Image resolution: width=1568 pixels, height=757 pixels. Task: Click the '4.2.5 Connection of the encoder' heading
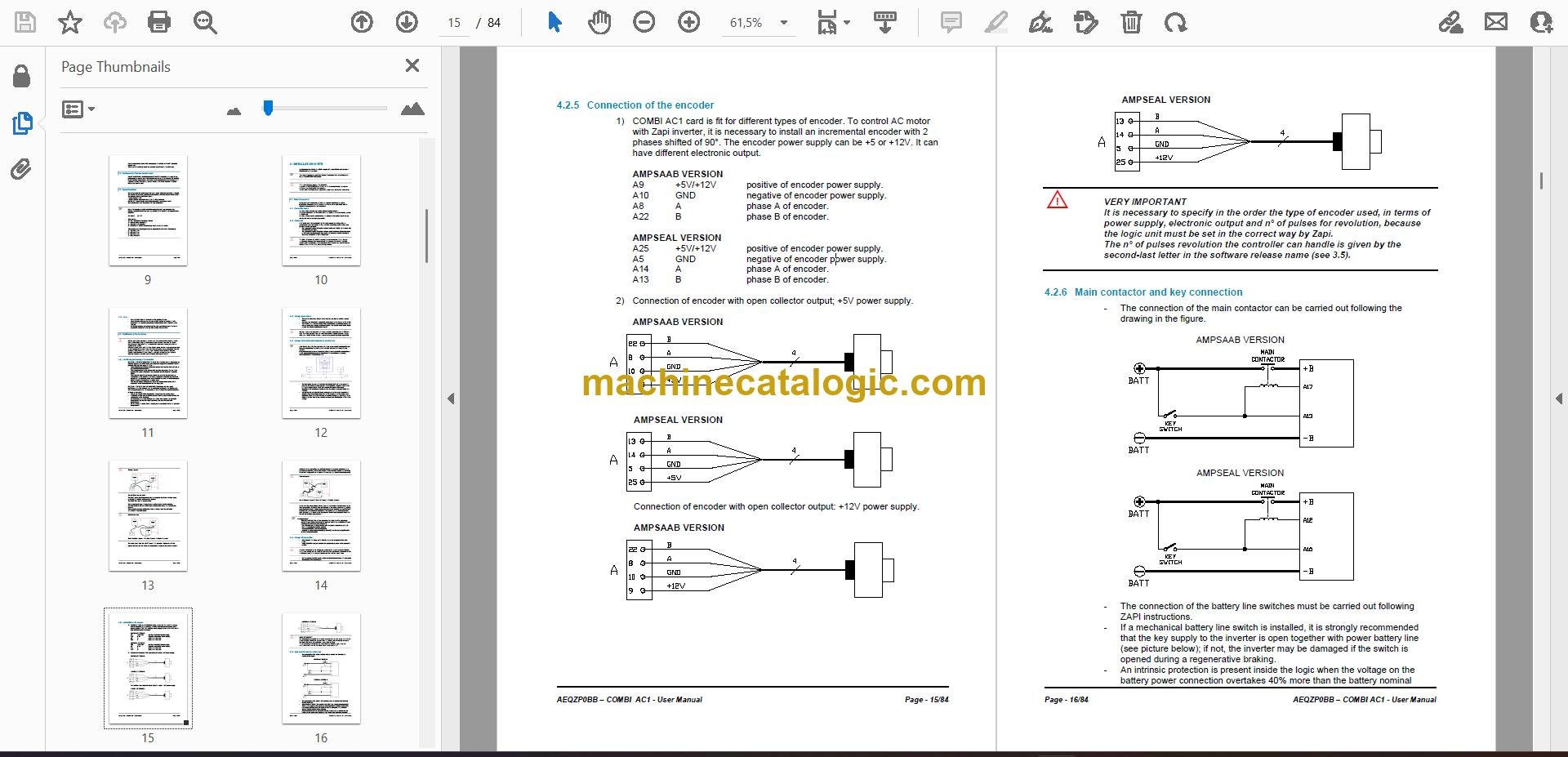tap(635, 105)
